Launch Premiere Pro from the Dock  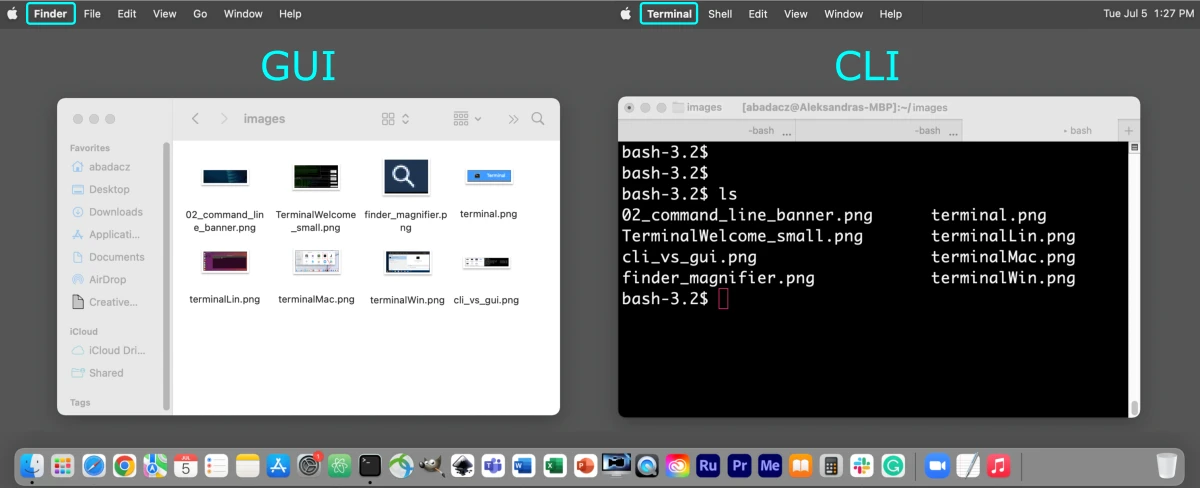[740, 466]
